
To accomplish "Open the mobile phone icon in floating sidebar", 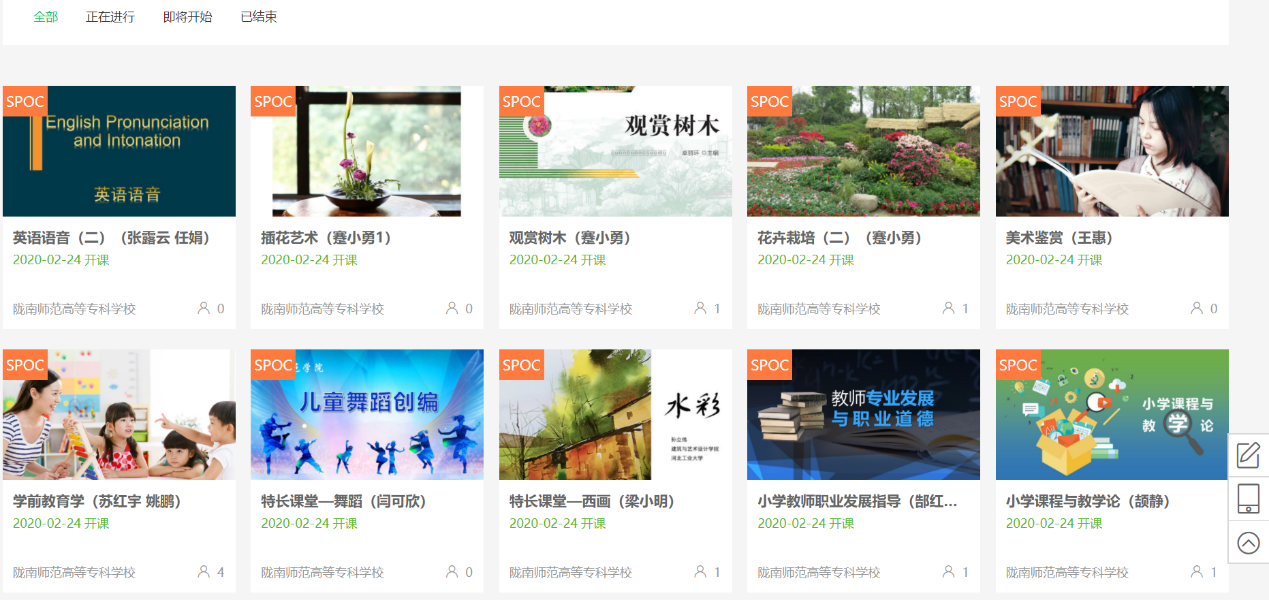I will pos(1248,498).
